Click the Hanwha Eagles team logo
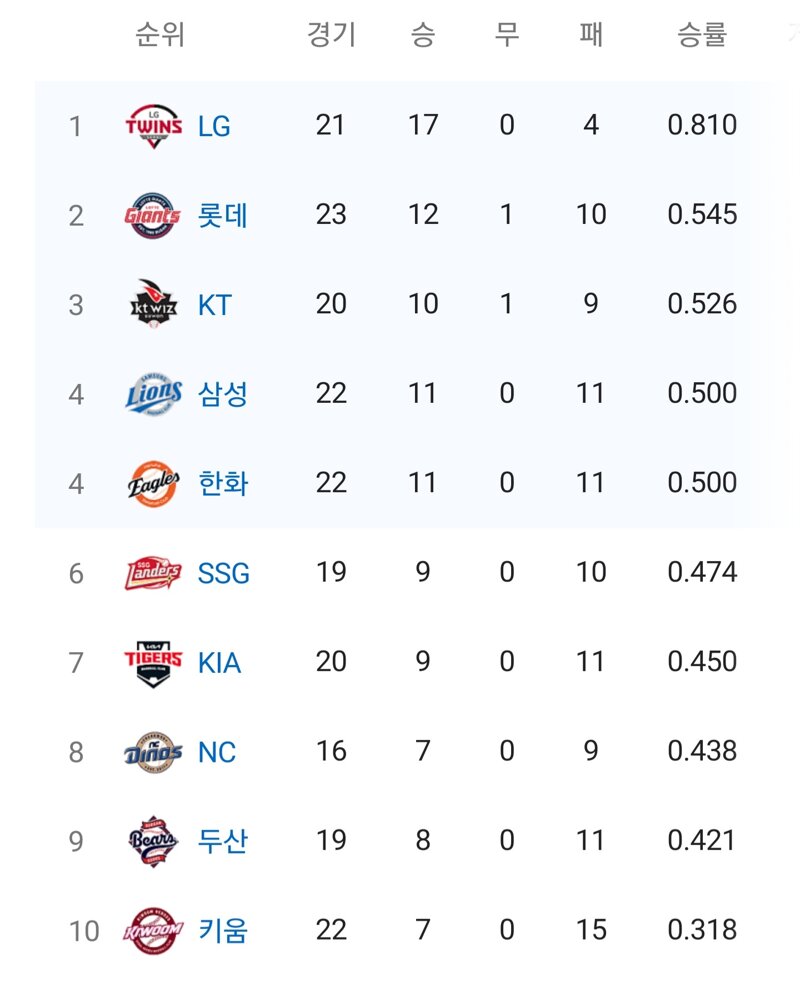This screenshot has width=800, height=999. 154,483
